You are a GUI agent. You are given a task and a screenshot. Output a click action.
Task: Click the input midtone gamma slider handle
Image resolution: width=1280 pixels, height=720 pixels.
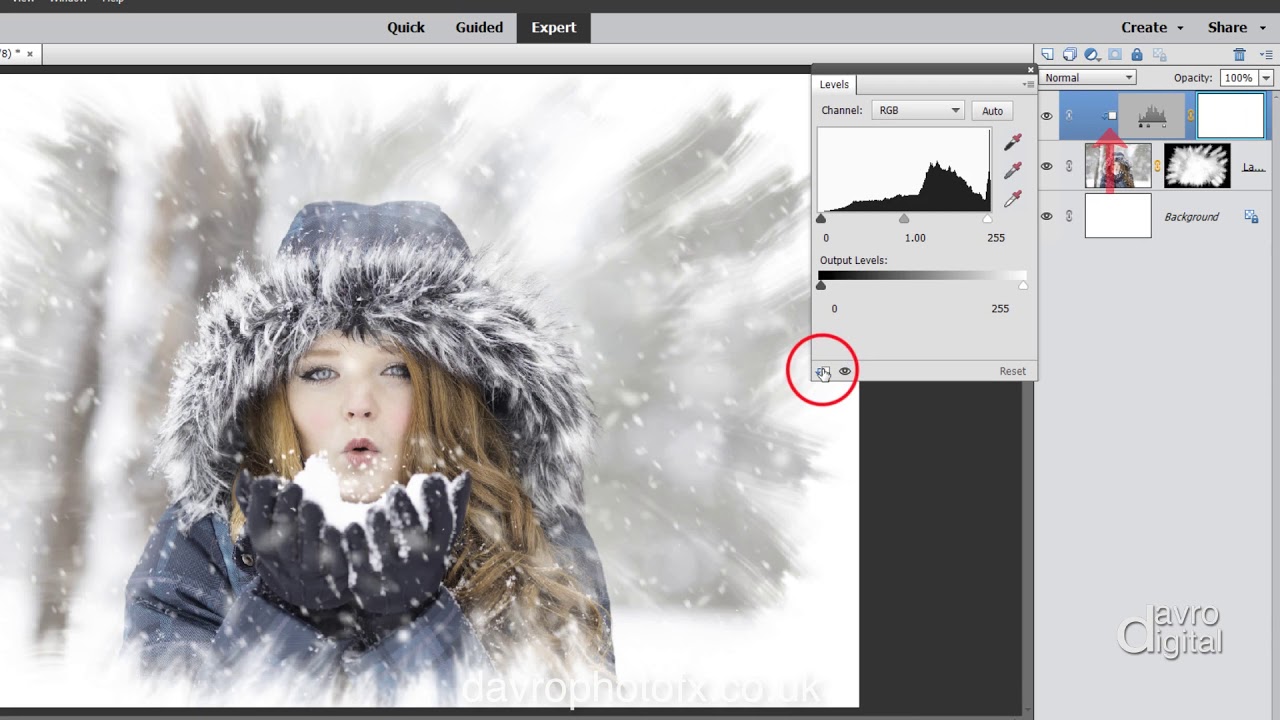click(x=904, y=218)
